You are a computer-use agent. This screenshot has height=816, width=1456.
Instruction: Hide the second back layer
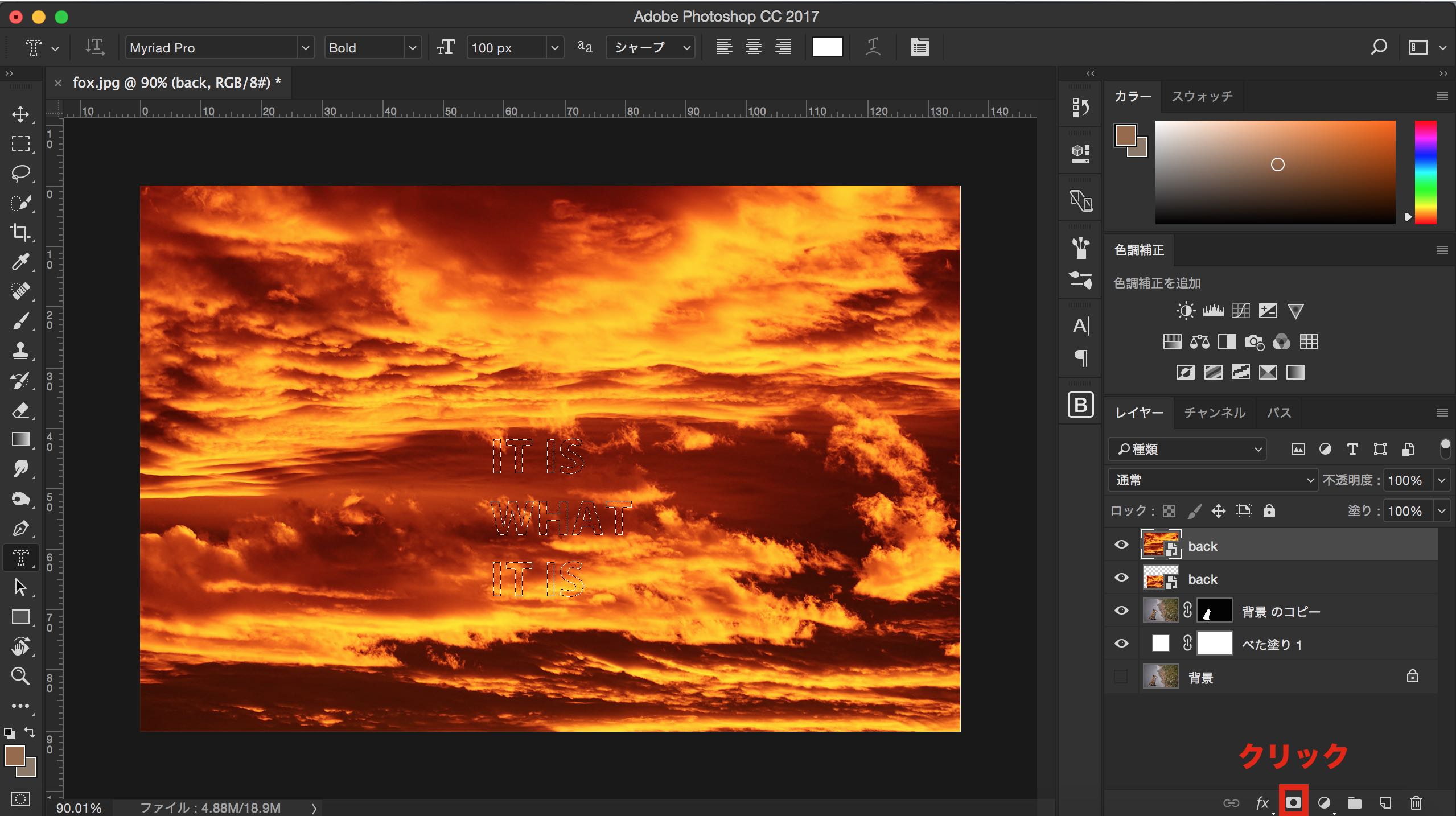[x=1121, y=578]
